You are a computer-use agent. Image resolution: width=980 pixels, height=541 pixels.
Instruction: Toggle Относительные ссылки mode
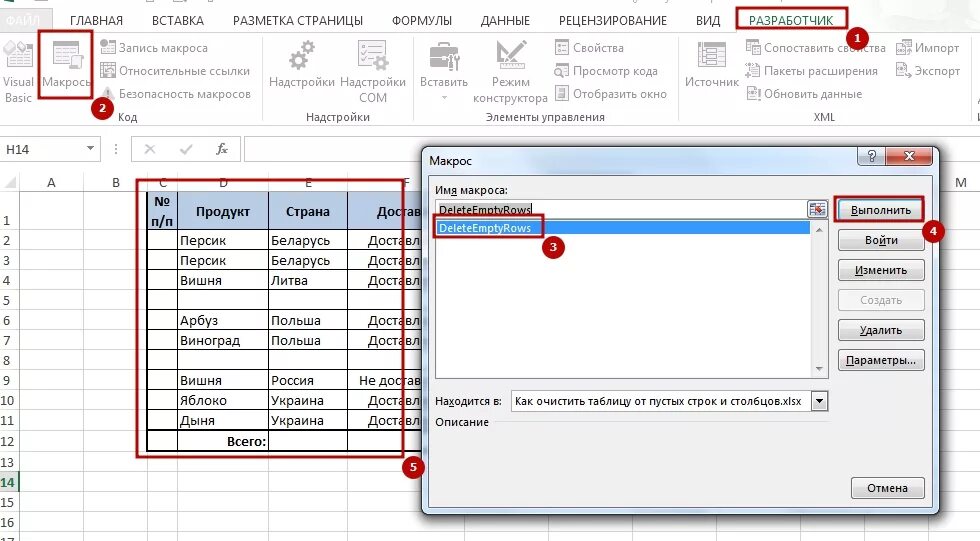tap(175, 71)
